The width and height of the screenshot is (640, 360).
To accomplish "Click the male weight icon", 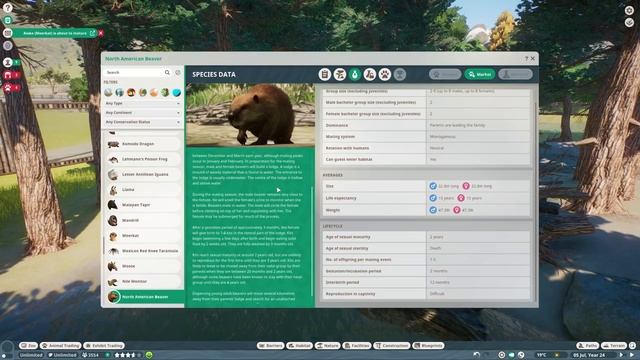I will [433, 210].
